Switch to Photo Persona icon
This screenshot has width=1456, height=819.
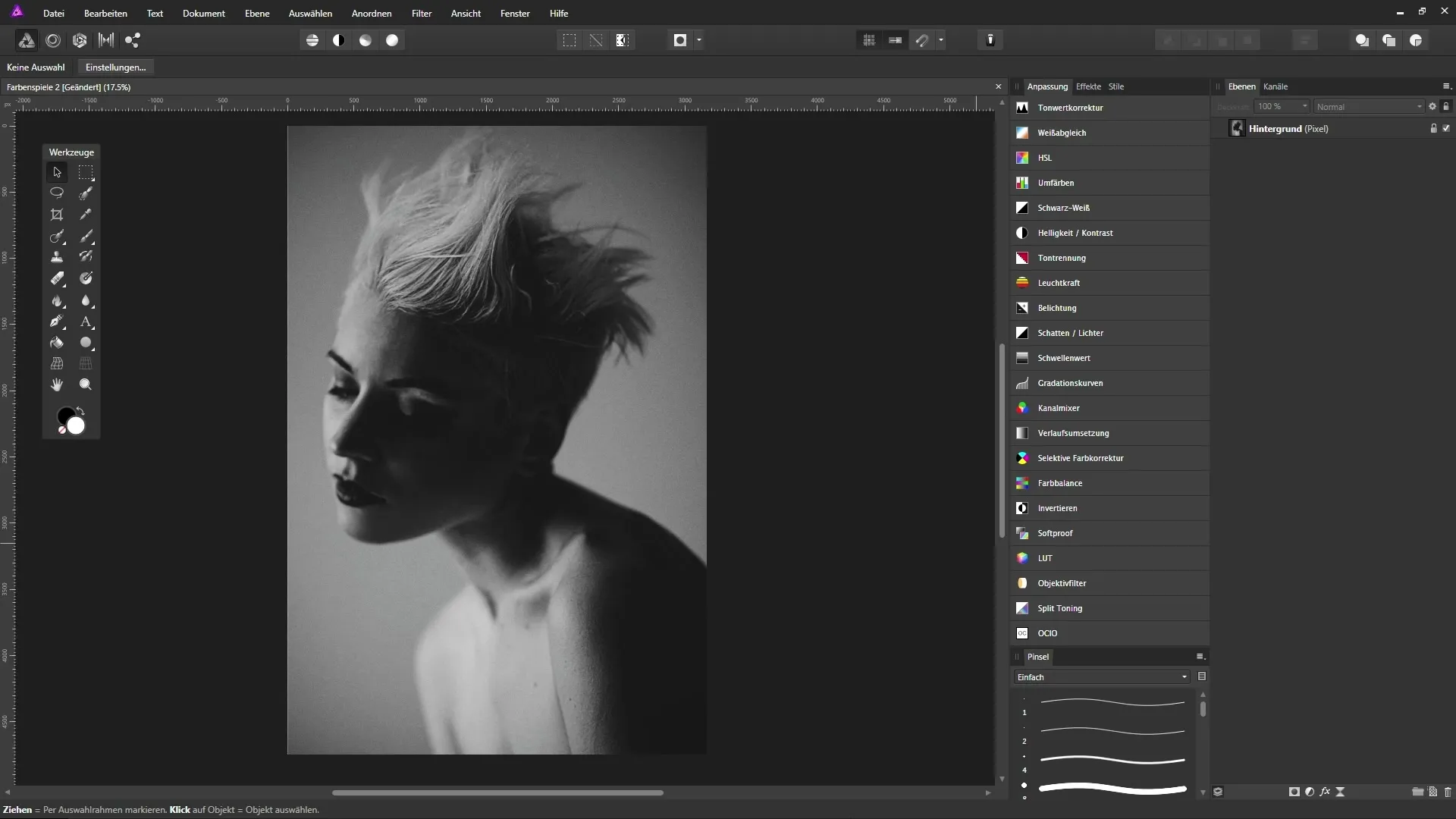coord(27,40)
